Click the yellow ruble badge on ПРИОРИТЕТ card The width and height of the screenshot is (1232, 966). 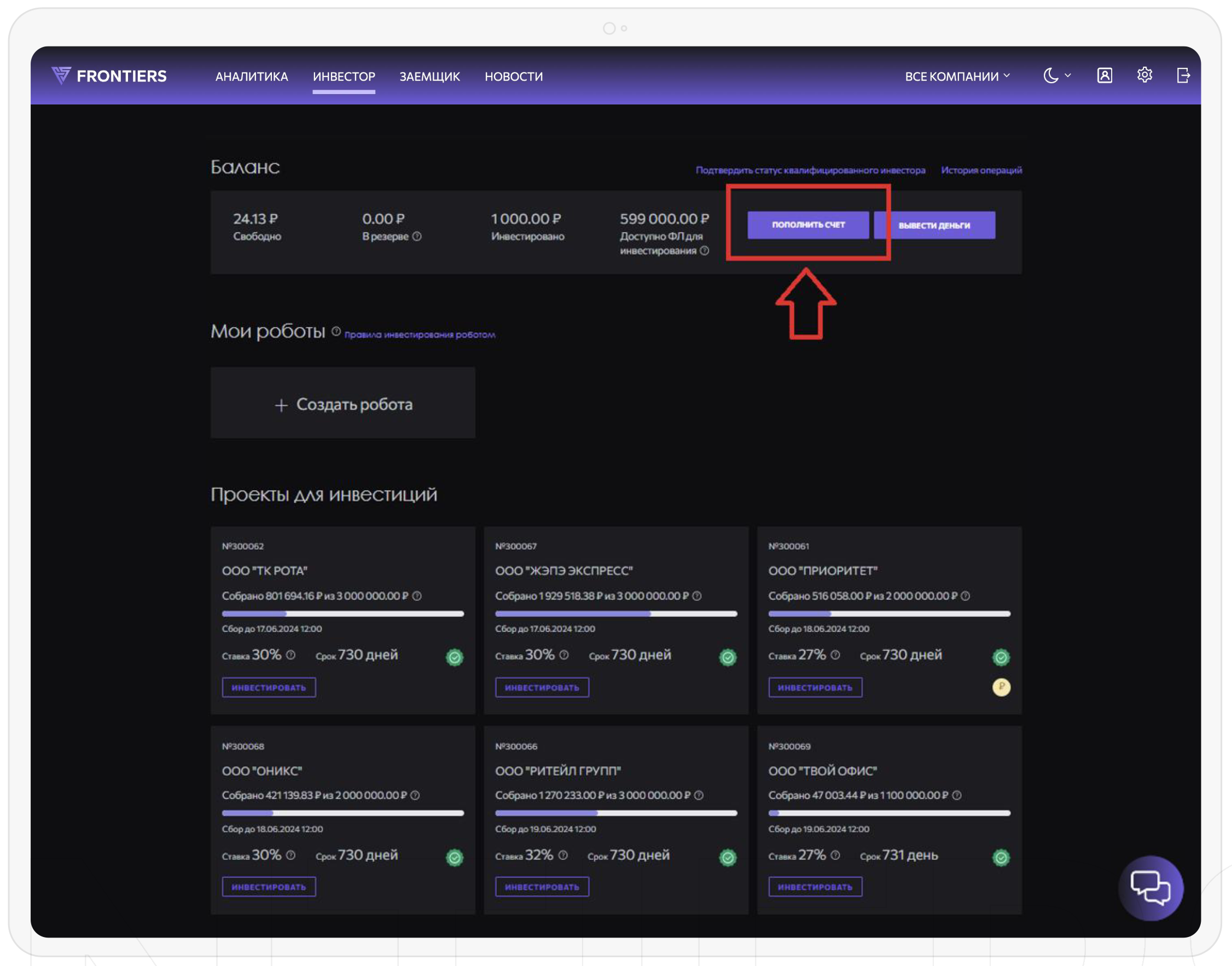click(x=1001, y=686)
